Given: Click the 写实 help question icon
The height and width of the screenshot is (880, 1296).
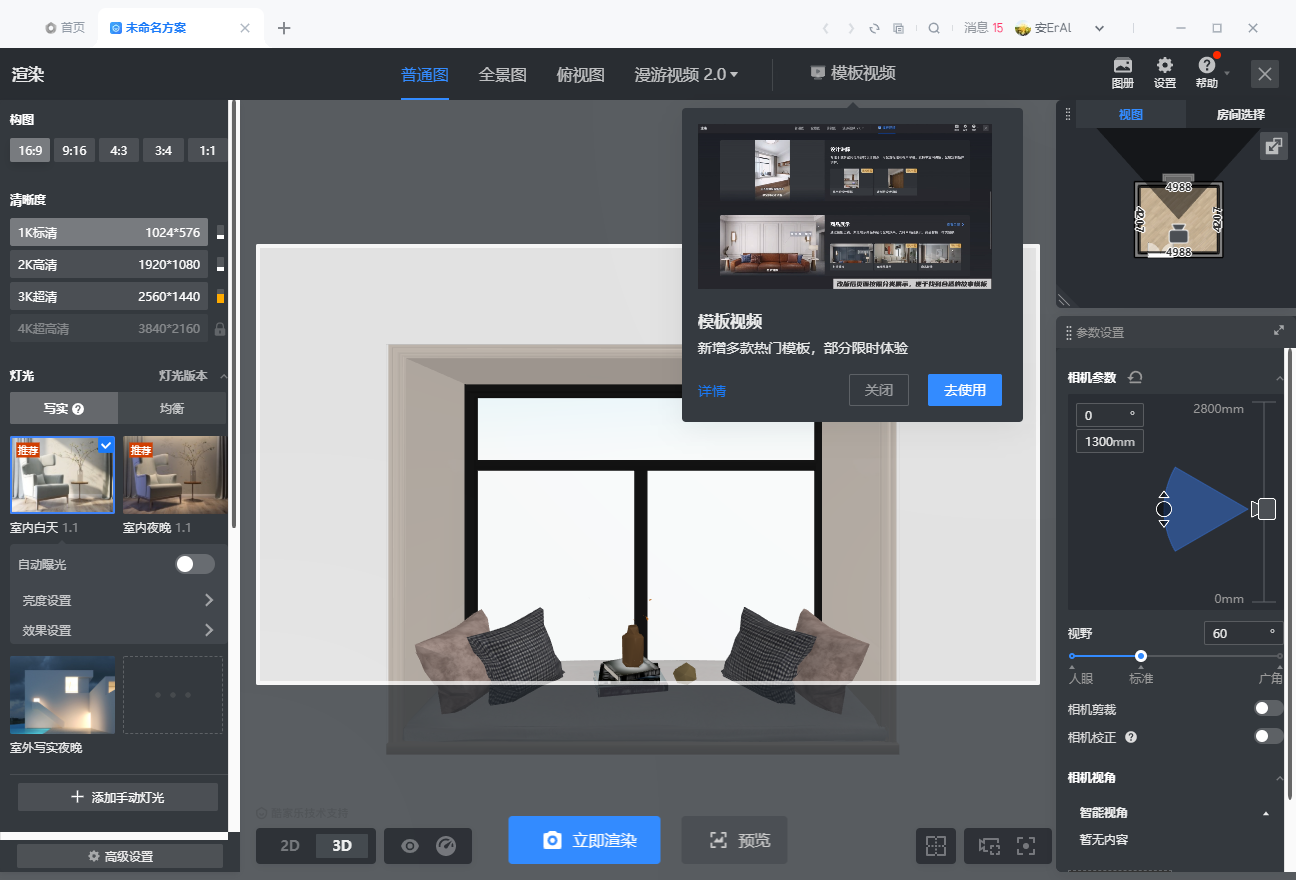Looking at the screenshot, I should (78, 409).
